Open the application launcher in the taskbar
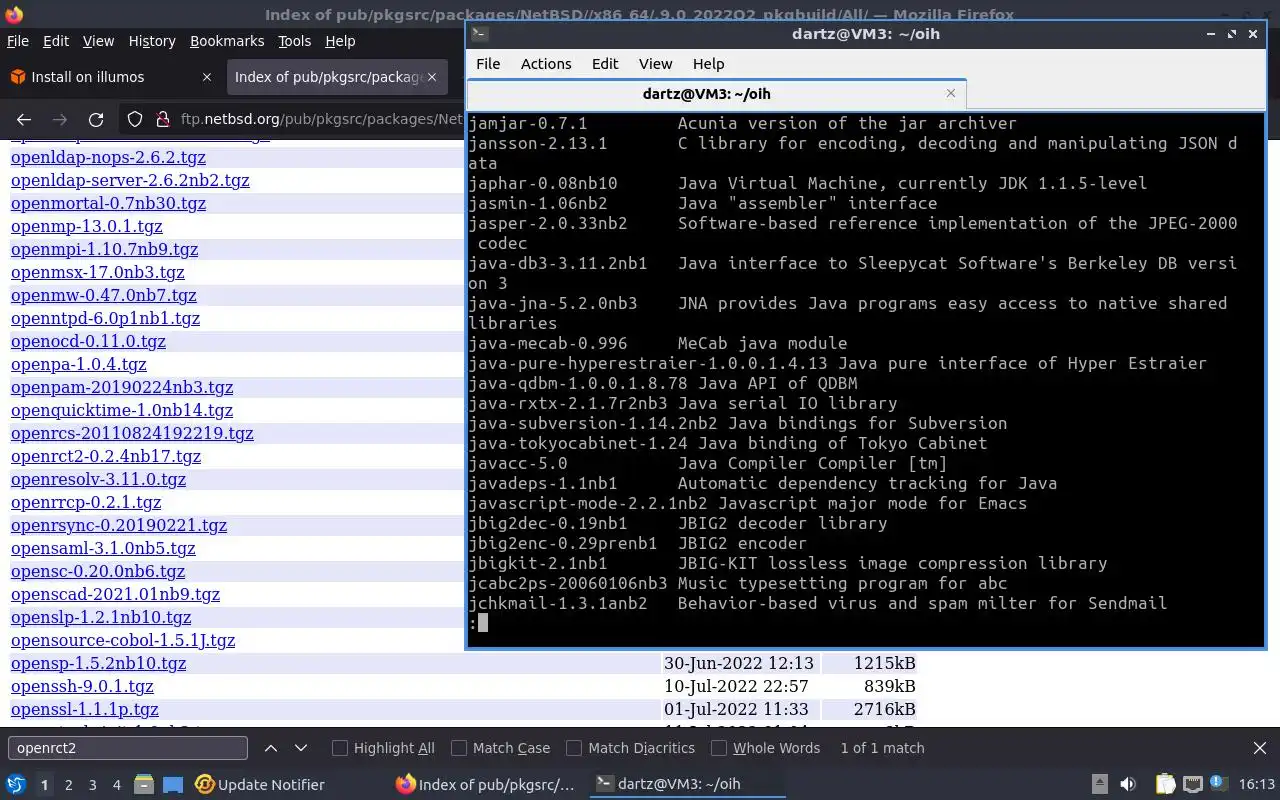Image resolution: width=1280 pixels, height=800 pixels. click(16, 784)
